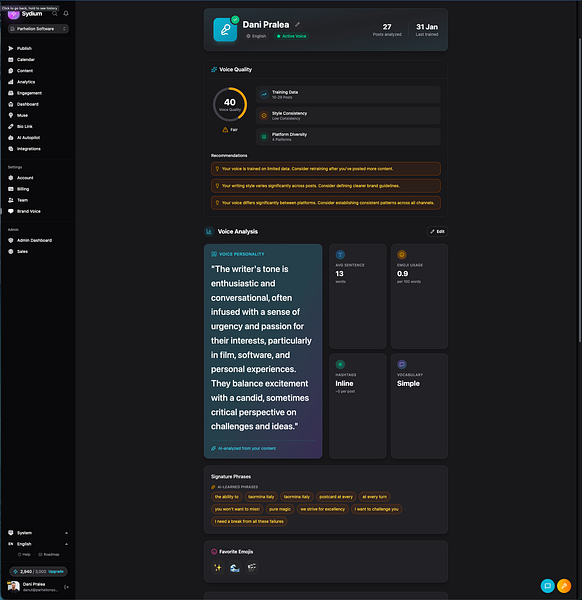
Task: Open the Roadmap link
Action: 49,554
